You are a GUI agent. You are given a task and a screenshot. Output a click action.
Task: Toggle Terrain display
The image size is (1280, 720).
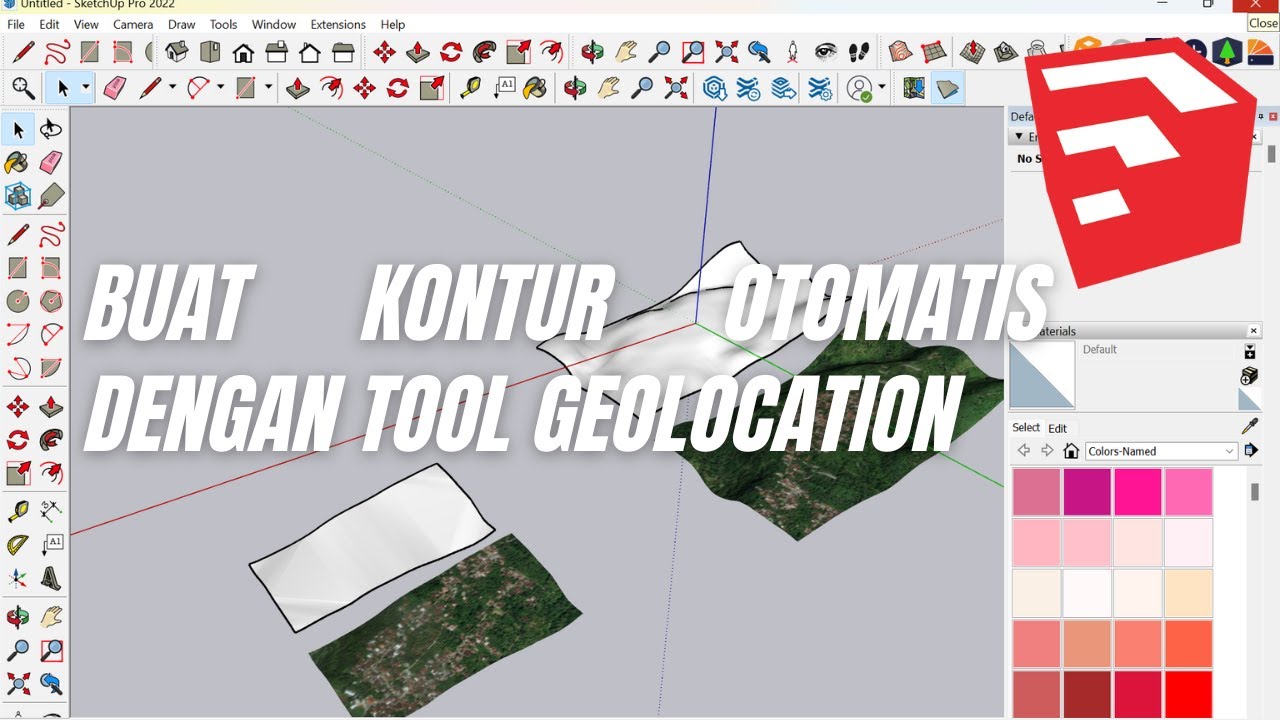point(947,88)
